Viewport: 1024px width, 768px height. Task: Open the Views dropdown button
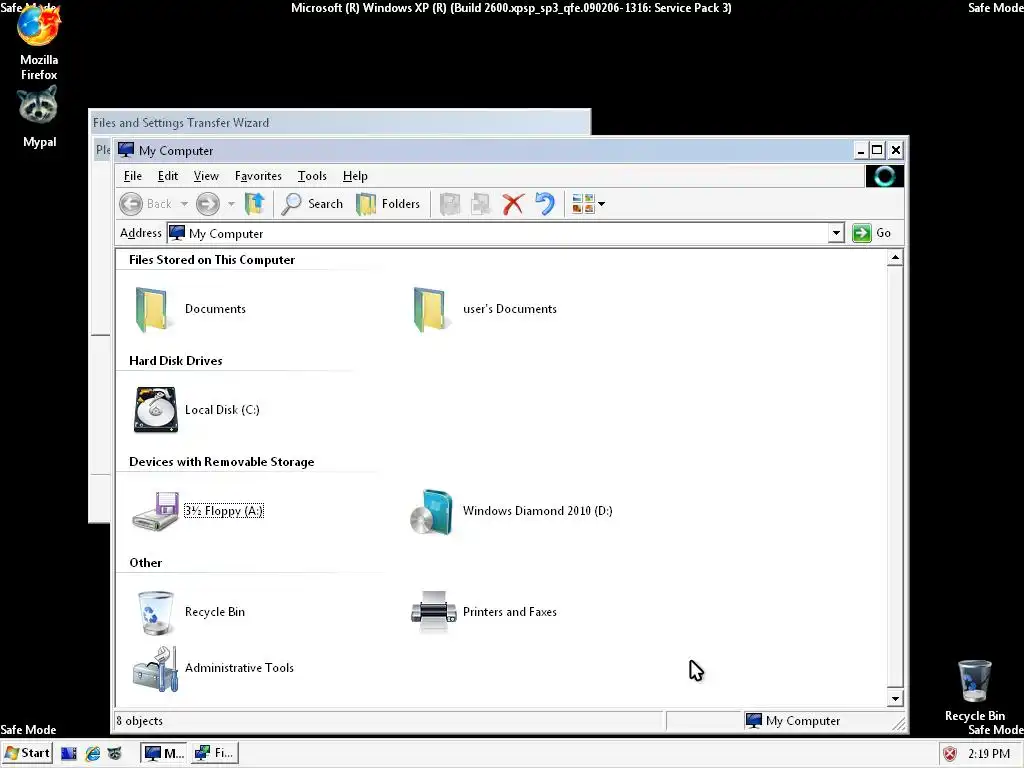(588, 204)
